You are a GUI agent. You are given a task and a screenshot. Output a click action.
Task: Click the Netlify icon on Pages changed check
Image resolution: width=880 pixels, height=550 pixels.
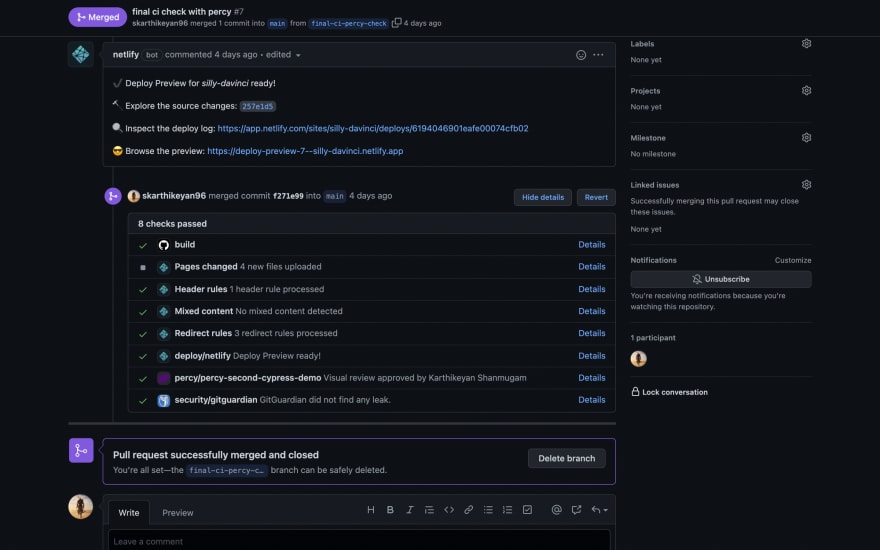pos(163,267)
